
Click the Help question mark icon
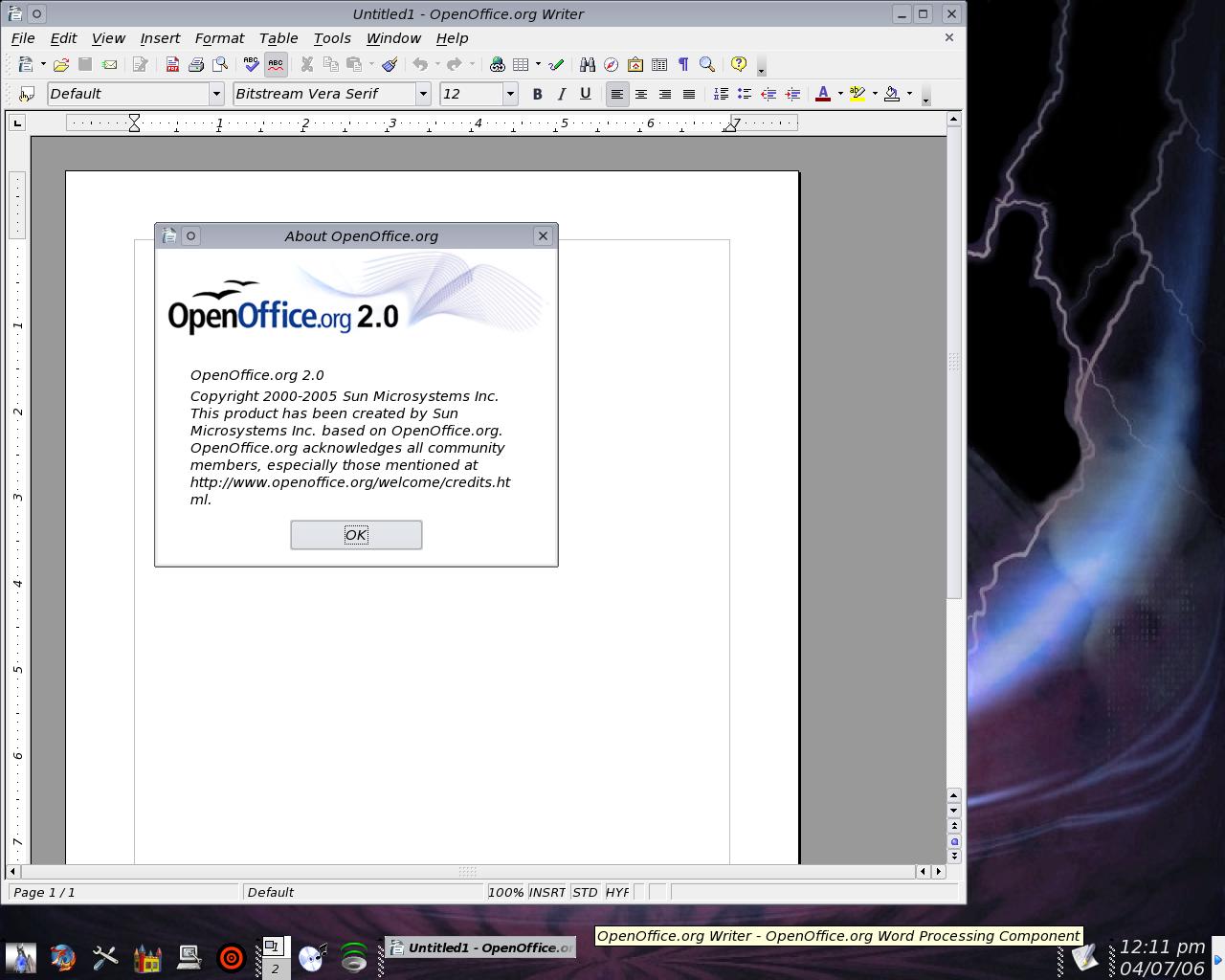739,65
